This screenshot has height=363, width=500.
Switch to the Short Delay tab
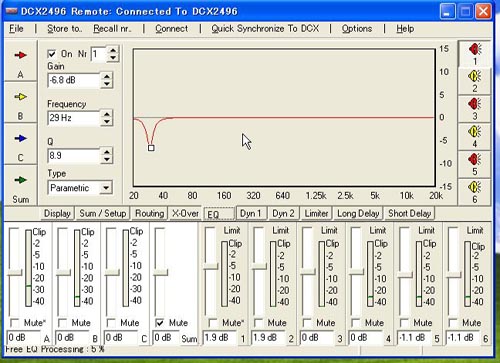(x=410, y=213)
